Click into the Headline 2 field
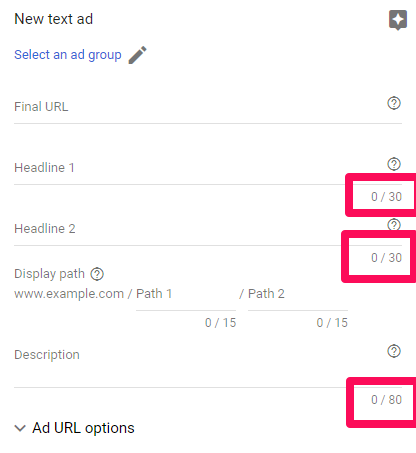 click(208, 229)
